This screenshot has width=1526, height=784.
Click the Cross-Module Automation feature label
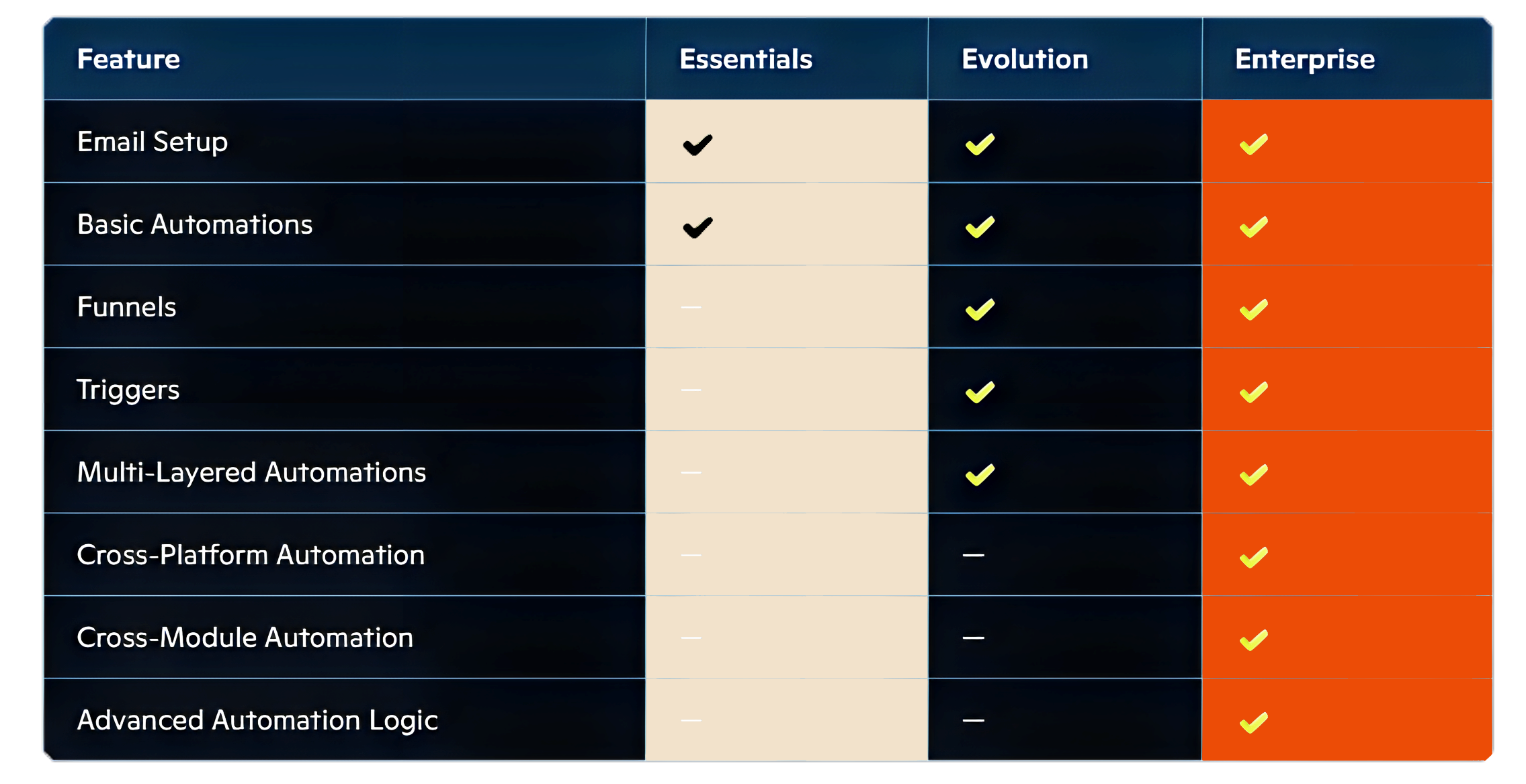pos(245,638)
